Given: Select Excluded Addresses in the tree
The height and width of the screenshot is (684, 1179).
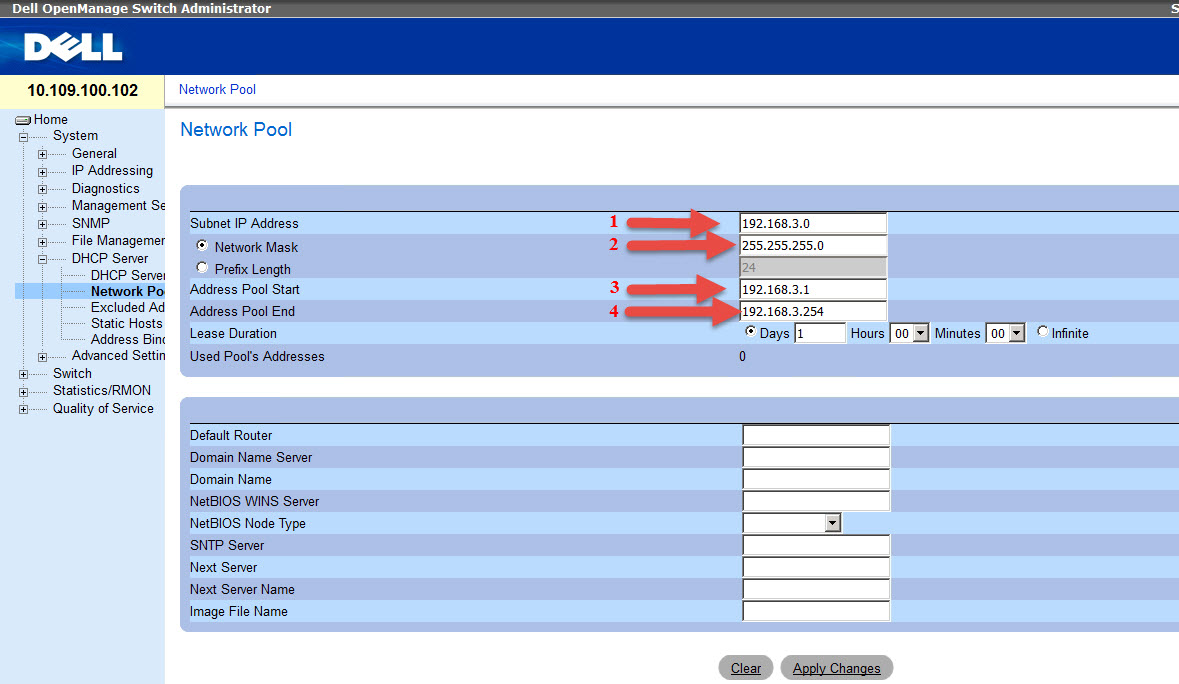Looking at the screenshot, I should click(x=126, y=307).
